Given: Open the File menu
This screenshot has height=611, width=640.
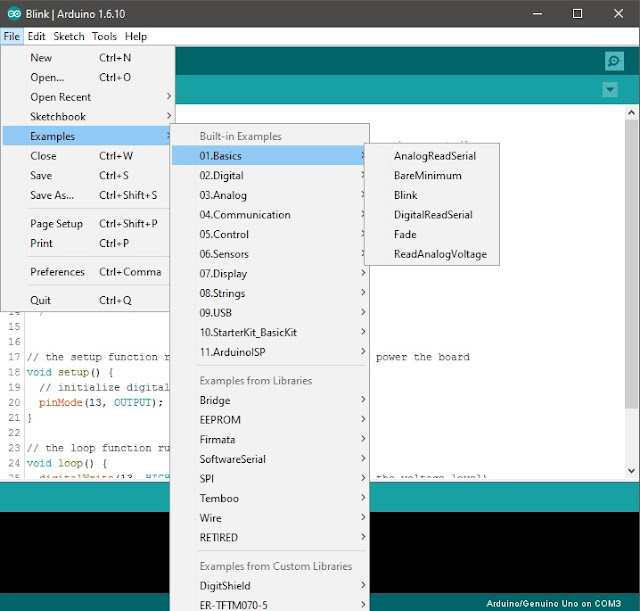Looking at the screenshot, I should pyautogui.click(x=11, y=36).
